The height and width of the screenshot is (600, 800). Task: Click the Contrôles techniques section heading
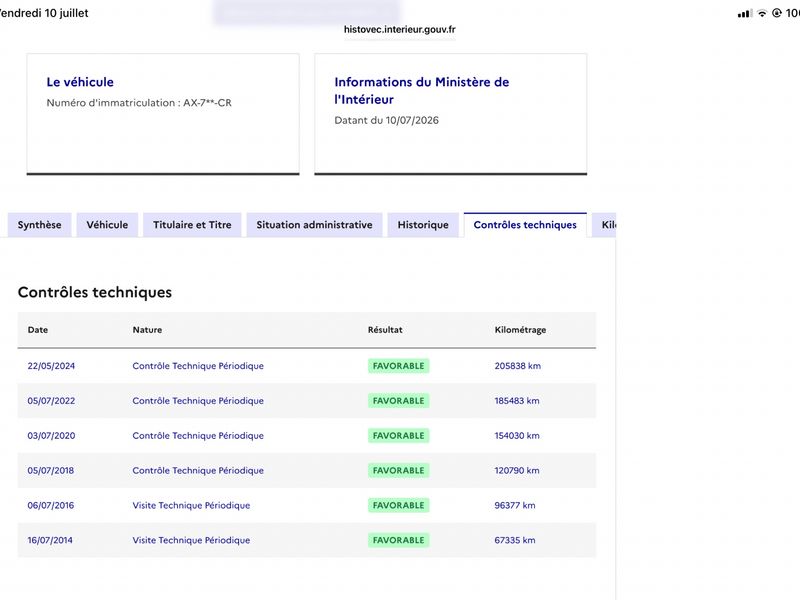pyautogui.click(x=95, y=292)
